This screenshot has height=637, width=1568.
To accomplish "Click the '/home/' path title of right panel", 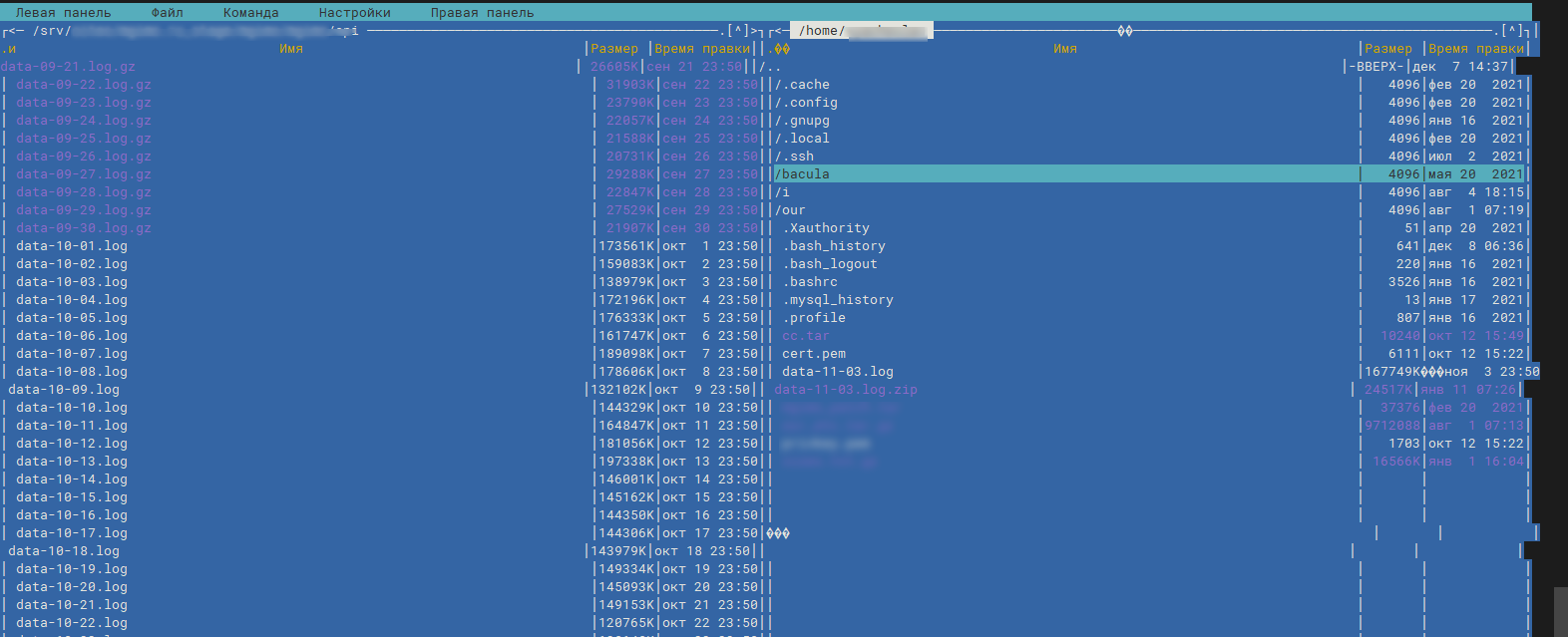I will (861, 31).
